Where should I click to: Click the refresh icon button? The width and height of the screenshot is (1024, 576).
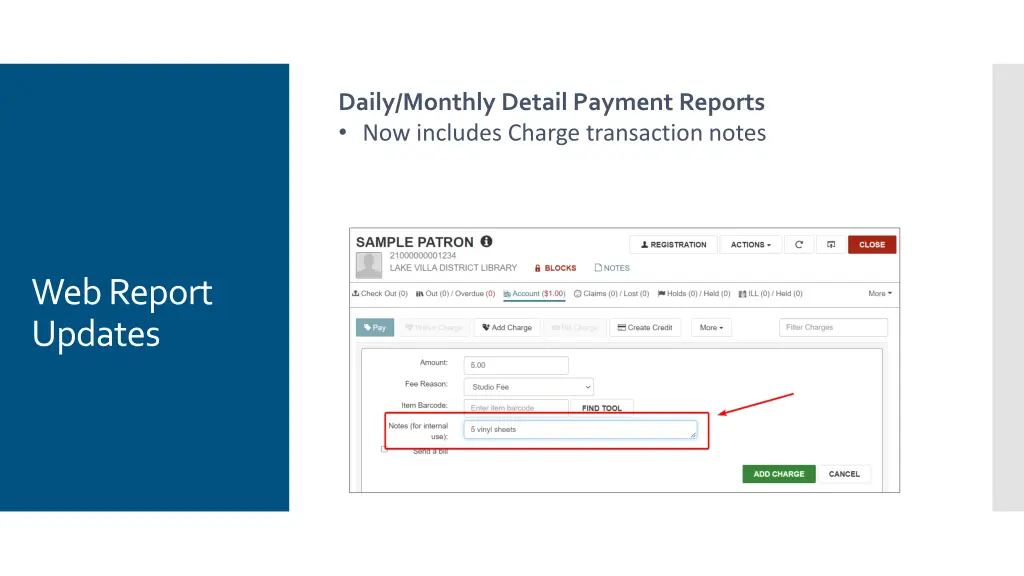(x=798, y=245)
